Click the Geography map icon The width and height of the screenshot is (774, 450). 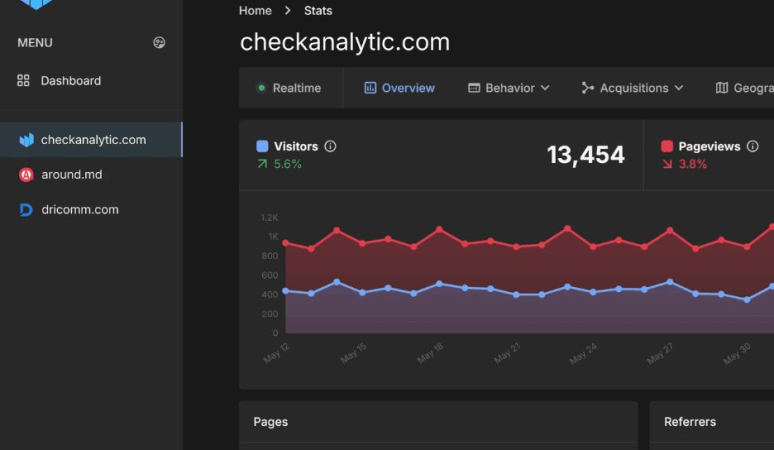coord(722,88)
